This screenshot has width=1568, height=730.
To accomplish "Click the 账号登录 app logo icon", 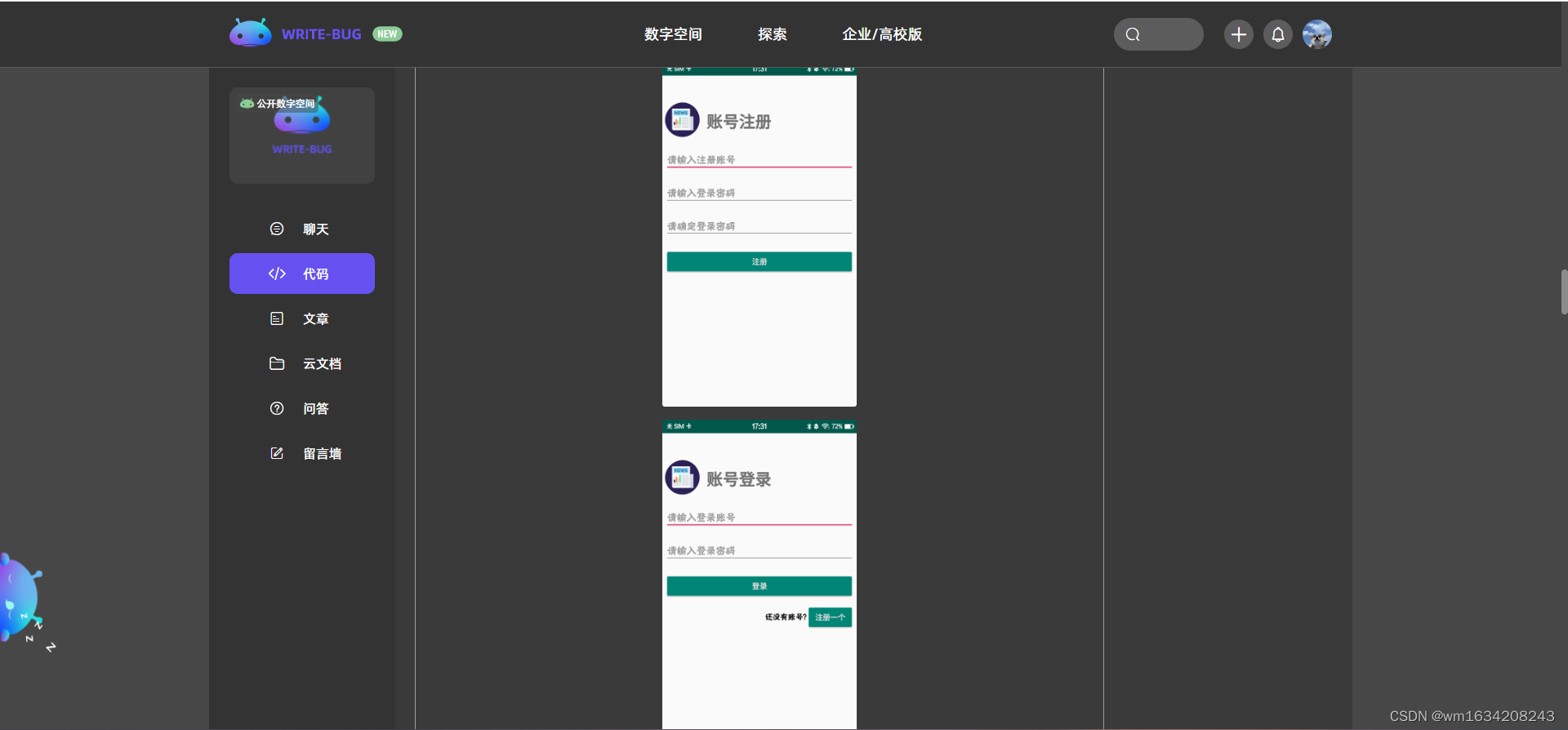I will (x=682, y=478).
